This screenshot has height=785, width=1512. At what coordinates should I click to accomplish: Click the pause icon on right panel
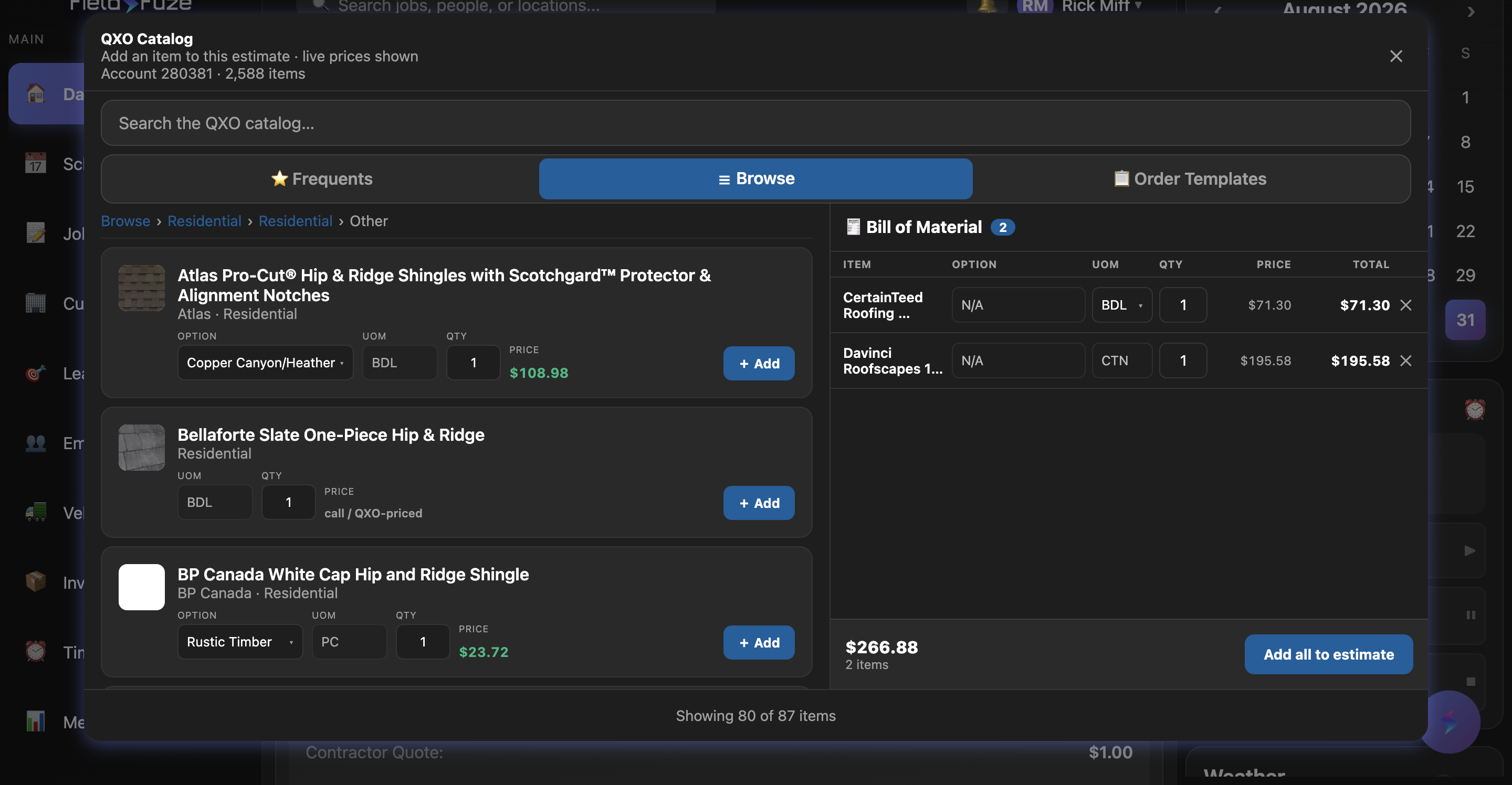[x=1471, y=615]
